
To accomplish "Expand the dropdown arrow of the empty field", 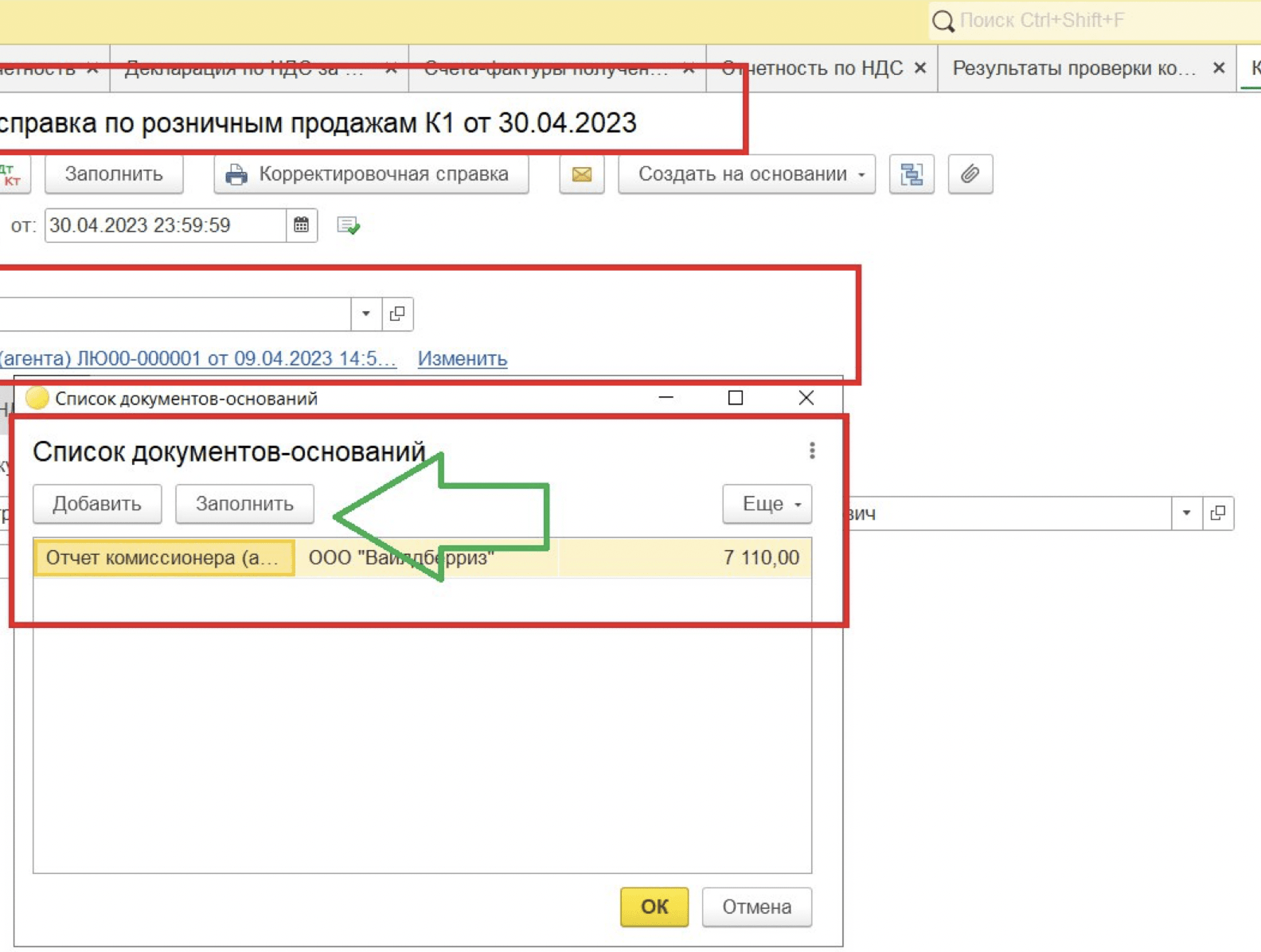I will pos(366,314).
